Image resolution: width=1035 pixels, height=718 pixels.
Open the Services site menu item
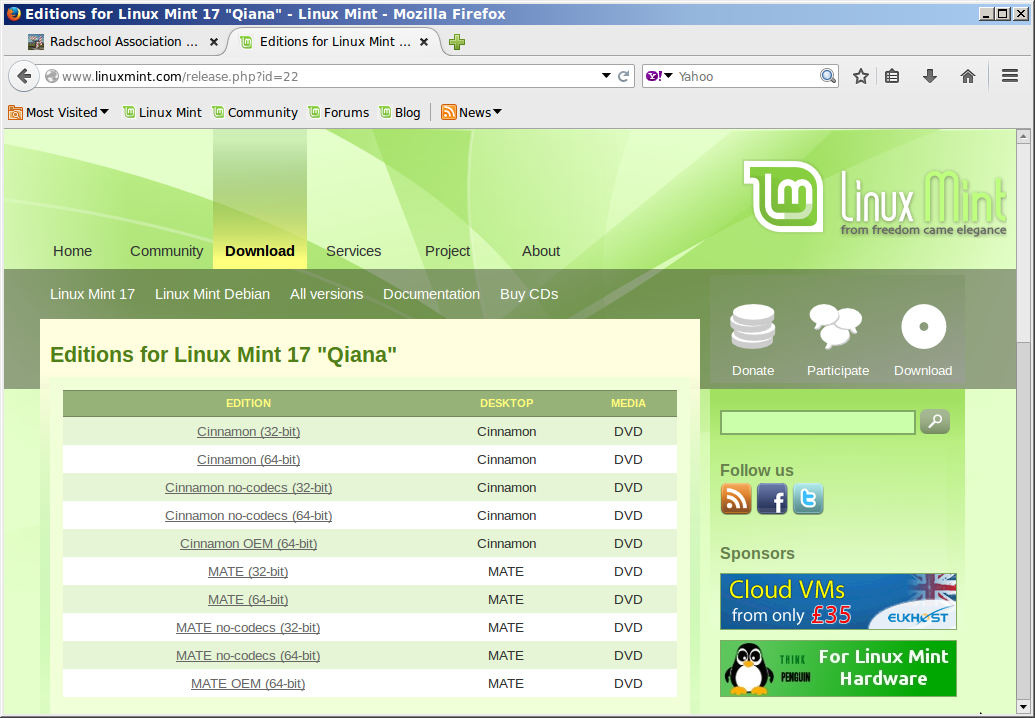click(354, 251)
